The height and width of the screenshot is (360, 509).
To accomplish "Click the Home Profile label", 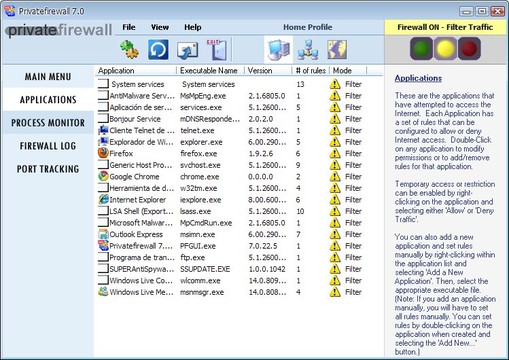I will pyautogui.click(x=308, y=27).
